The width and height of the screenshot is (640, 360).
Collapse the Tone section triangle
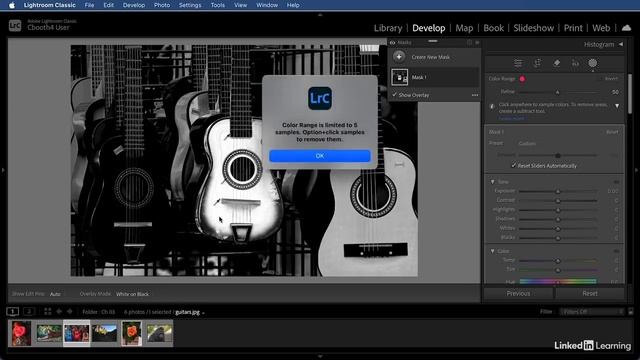point(492,182)
